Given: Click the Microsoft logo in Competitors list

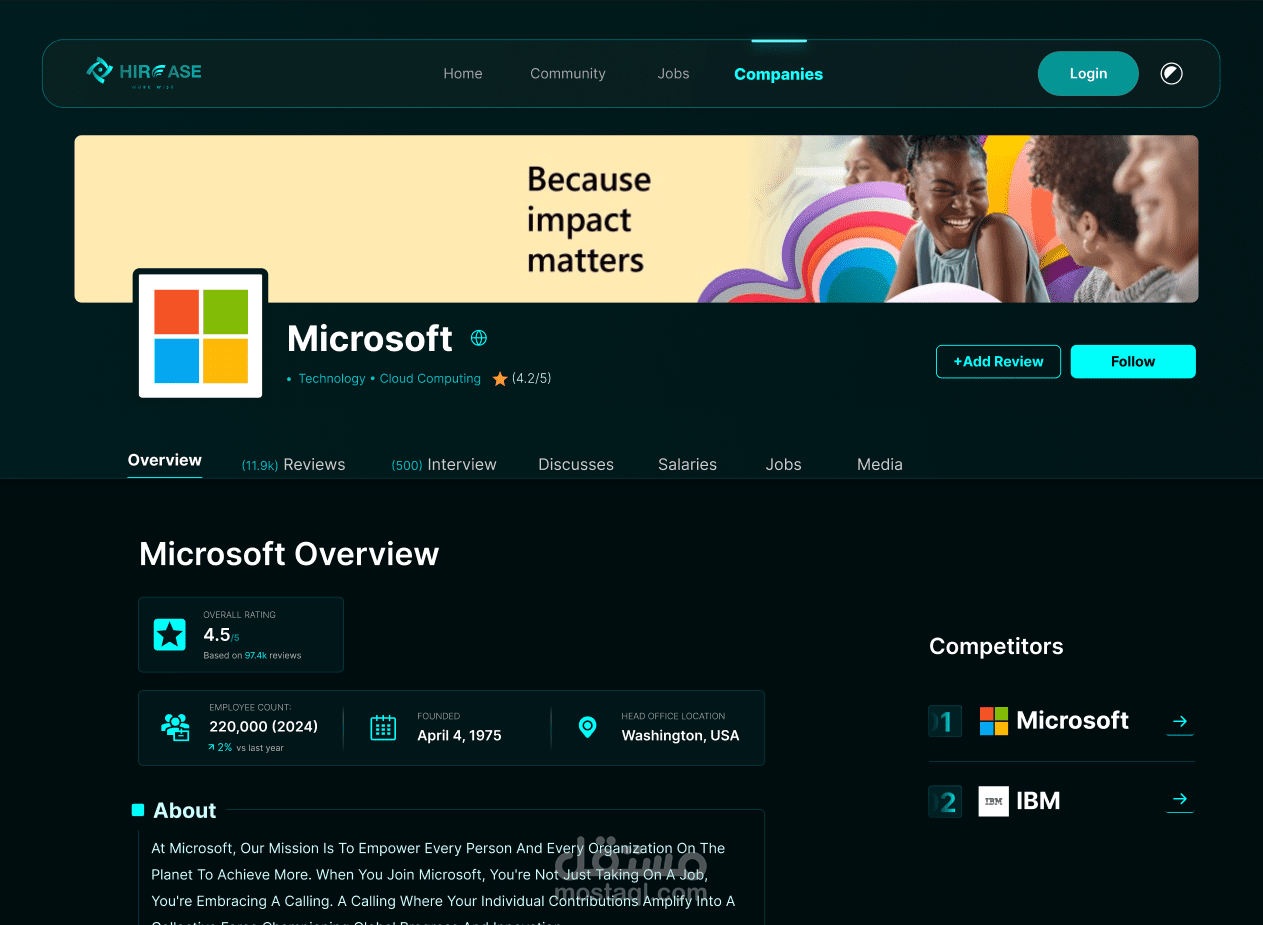Looking at the screenshot, I should [994, 721].
